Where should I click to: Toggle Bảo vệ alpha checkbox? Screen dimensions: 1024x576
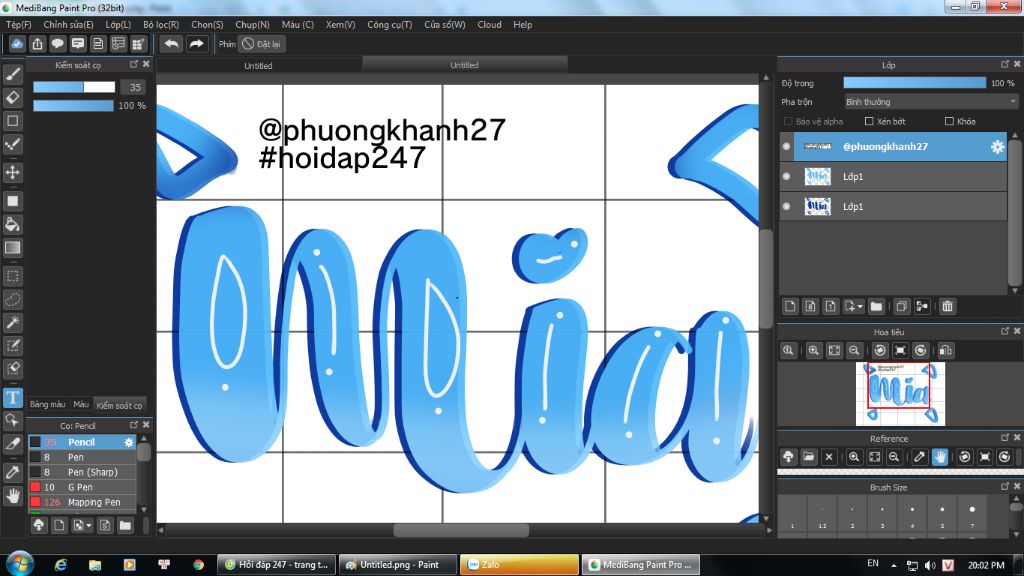coord(788,121)
